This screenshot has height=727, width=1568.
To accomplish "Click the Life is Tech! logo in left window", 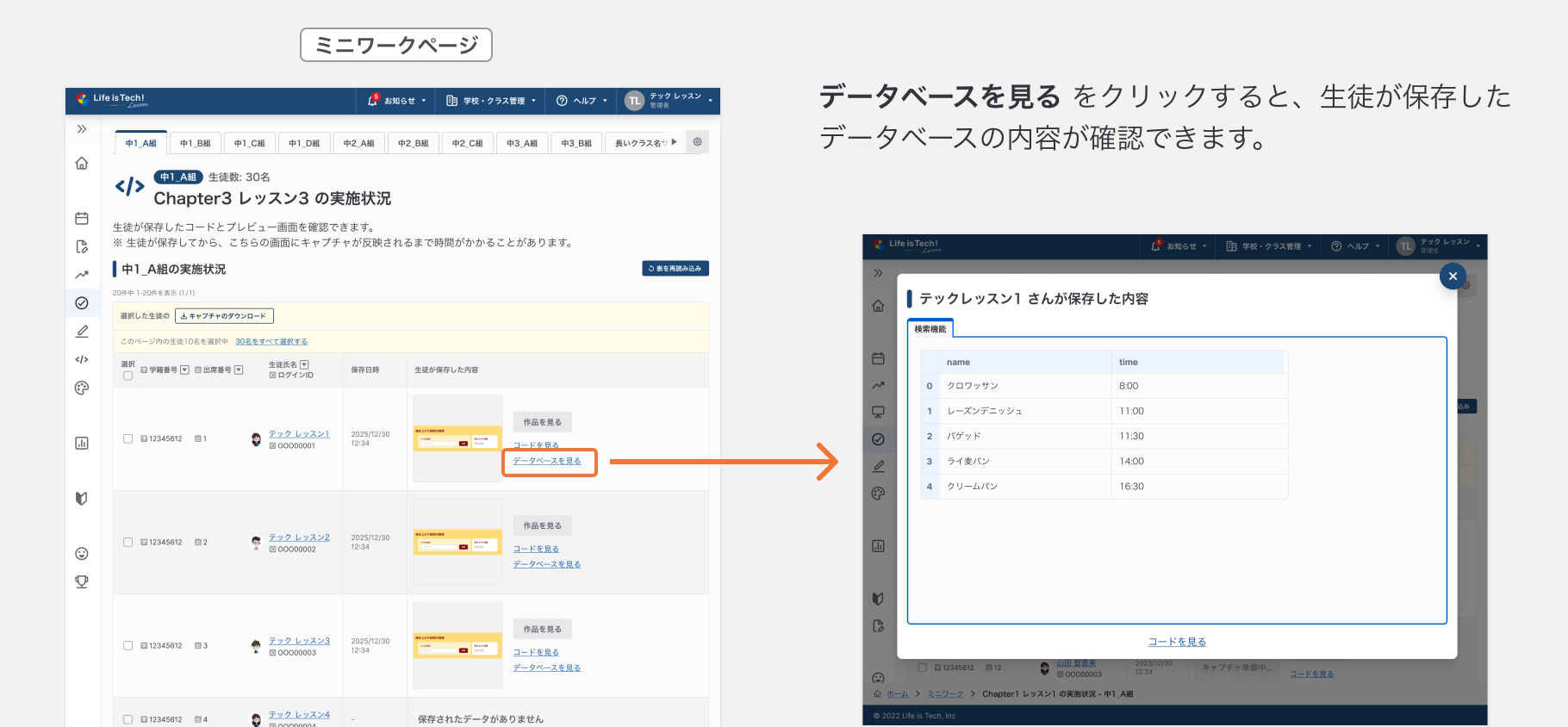I will pos(111,100).
